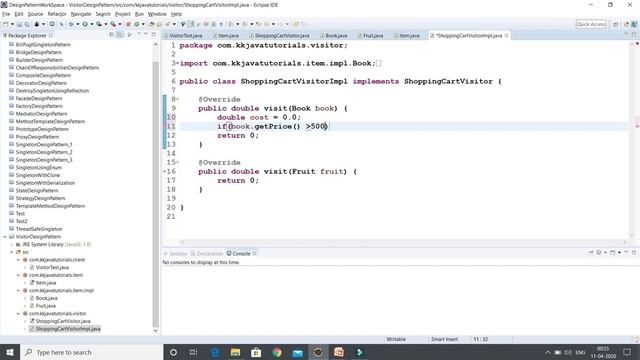Open Windows Start menu
640x360 pixels.
(10, 352)
